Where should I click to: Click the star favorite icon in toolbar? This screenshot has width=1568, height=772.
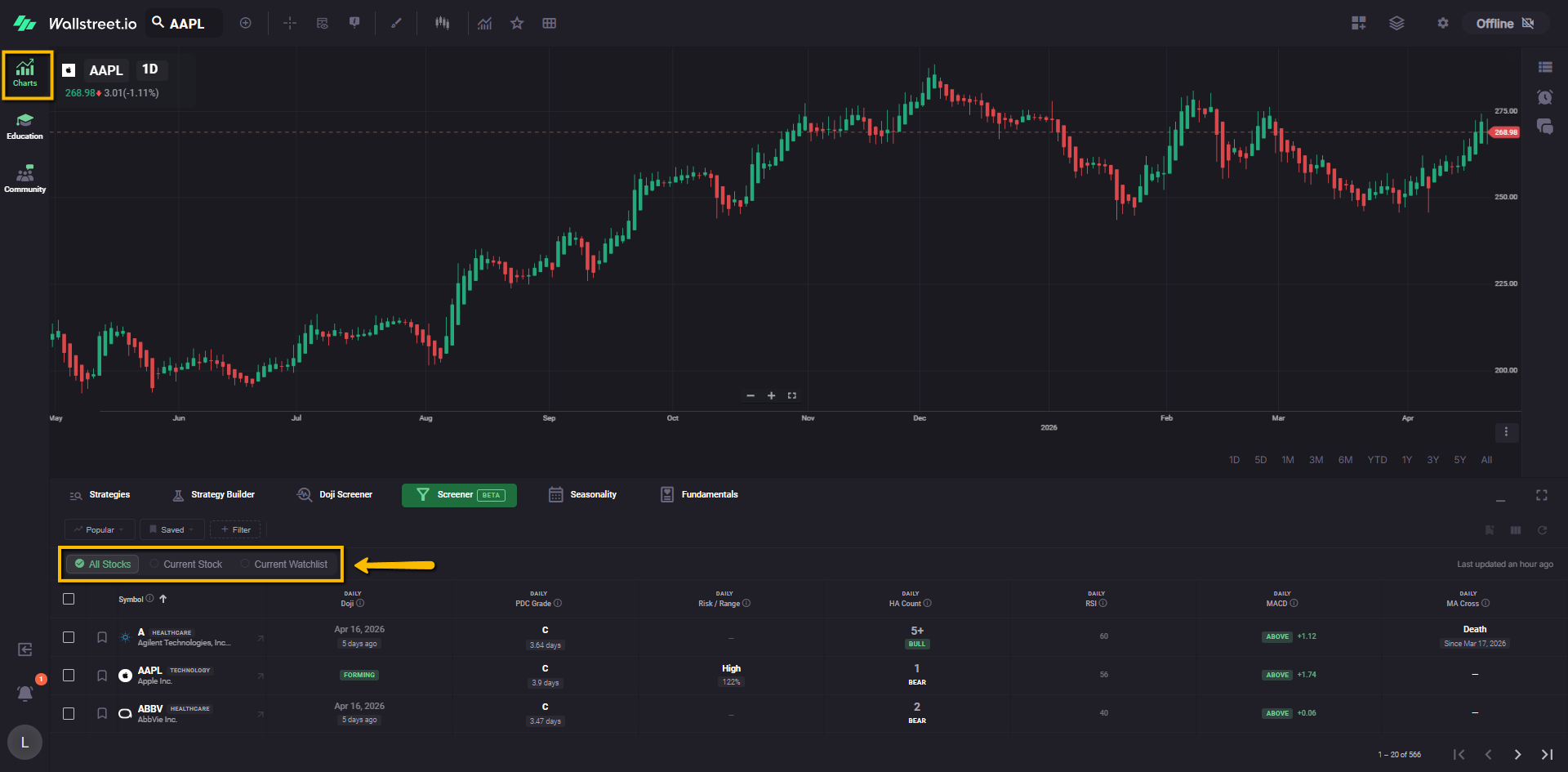point(517,24)
